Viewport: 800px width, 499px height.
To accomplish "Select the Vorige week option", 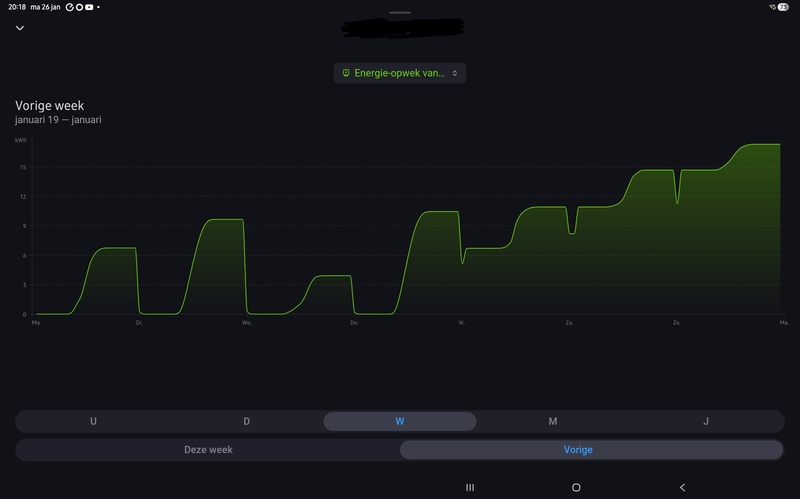I will click(x=591, y=450).
